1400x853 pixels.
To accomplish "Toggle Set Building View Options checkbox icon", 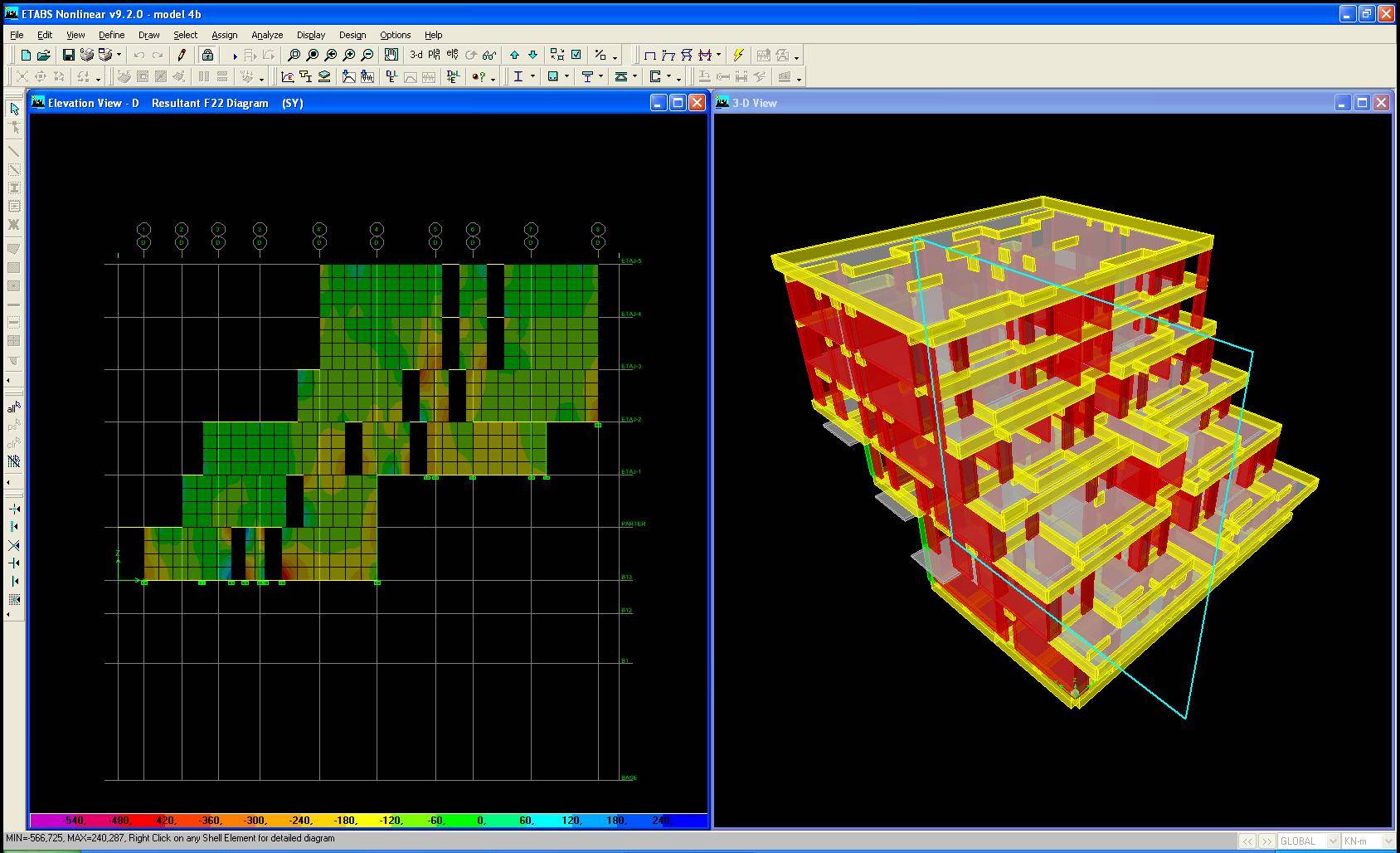I will tap(576, 56).
